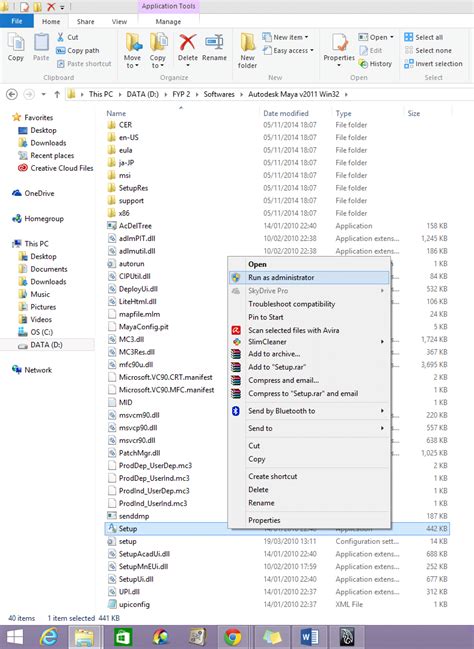
Task: Click the Windows Start button
Action: [x=14, y=637]
